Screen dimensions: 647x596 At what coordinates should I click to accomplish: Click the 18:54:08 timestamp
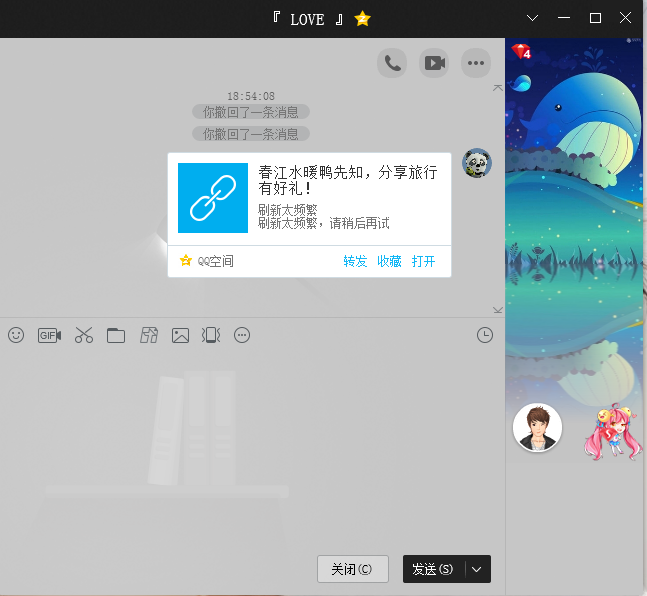click(251, 96)
